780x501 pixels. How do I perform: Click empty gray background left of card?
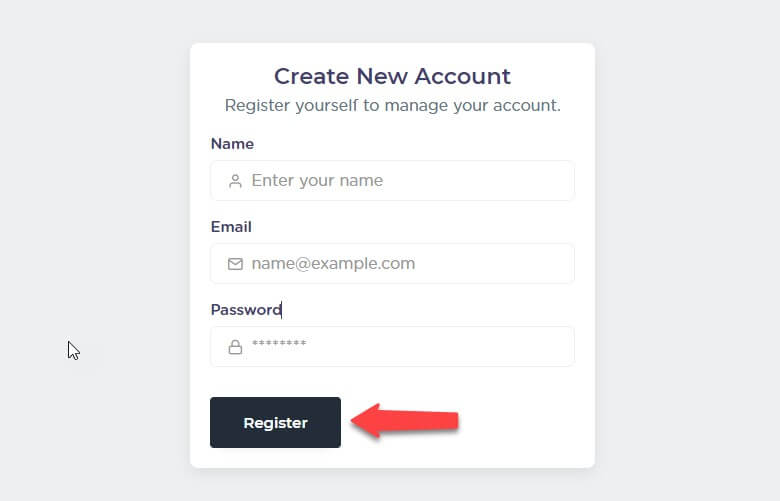point(95,199)
